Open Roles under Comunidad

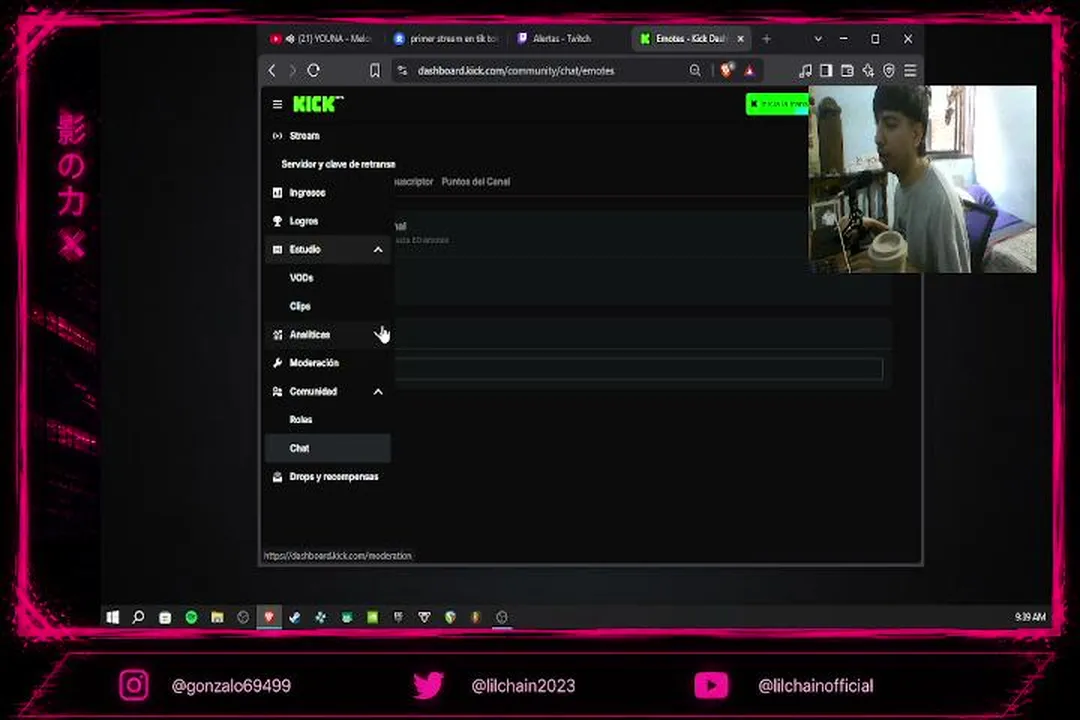pyautogui.click(x=300, y=420)
